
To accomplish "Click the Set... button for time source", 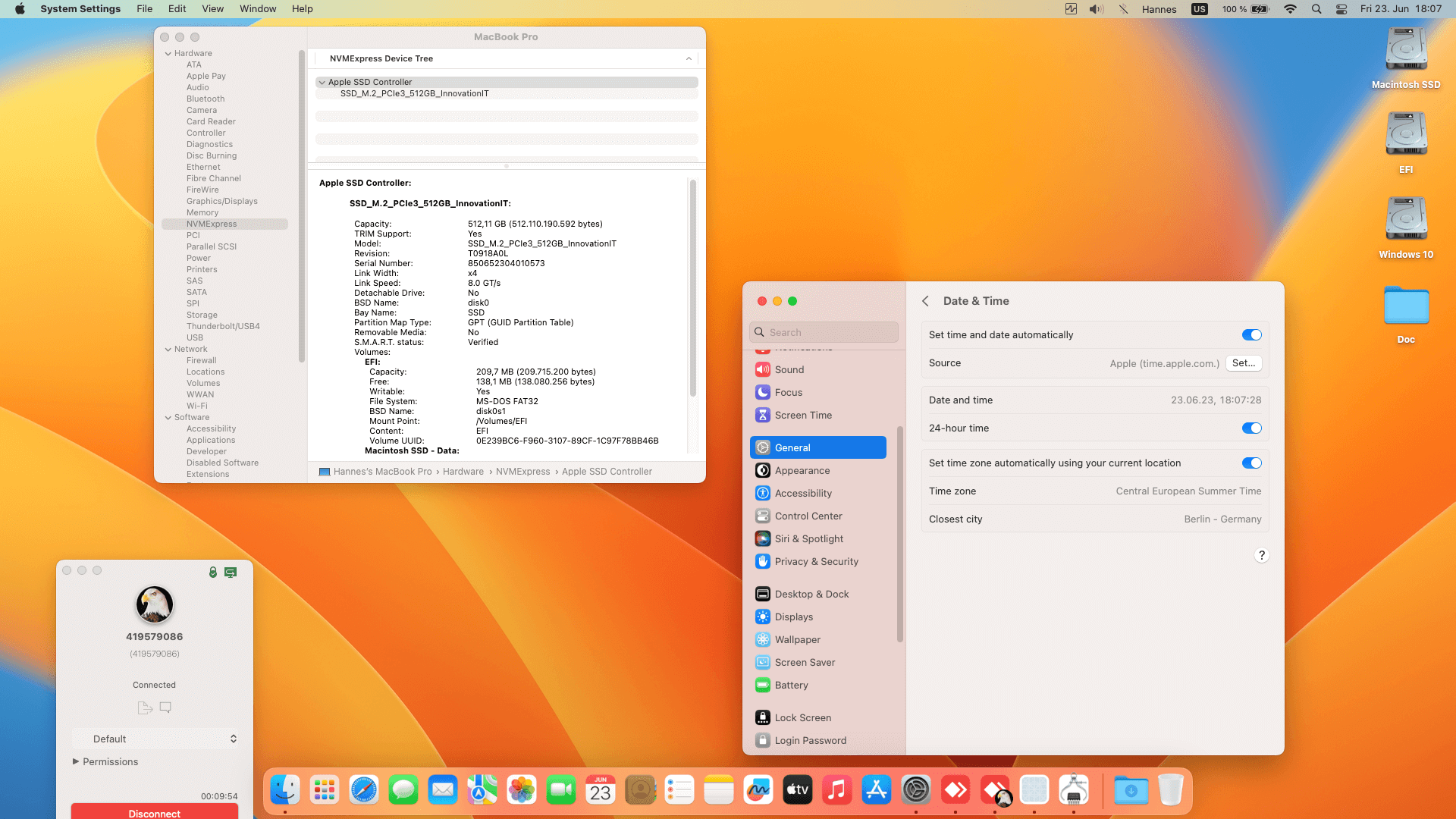I will point(1244,363).
